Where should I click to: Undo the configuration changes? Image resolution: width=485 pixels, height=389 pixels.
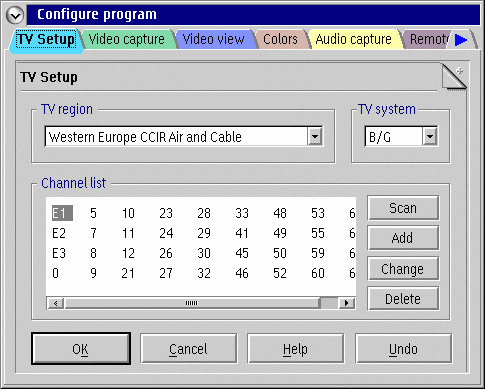coord(404,349)
